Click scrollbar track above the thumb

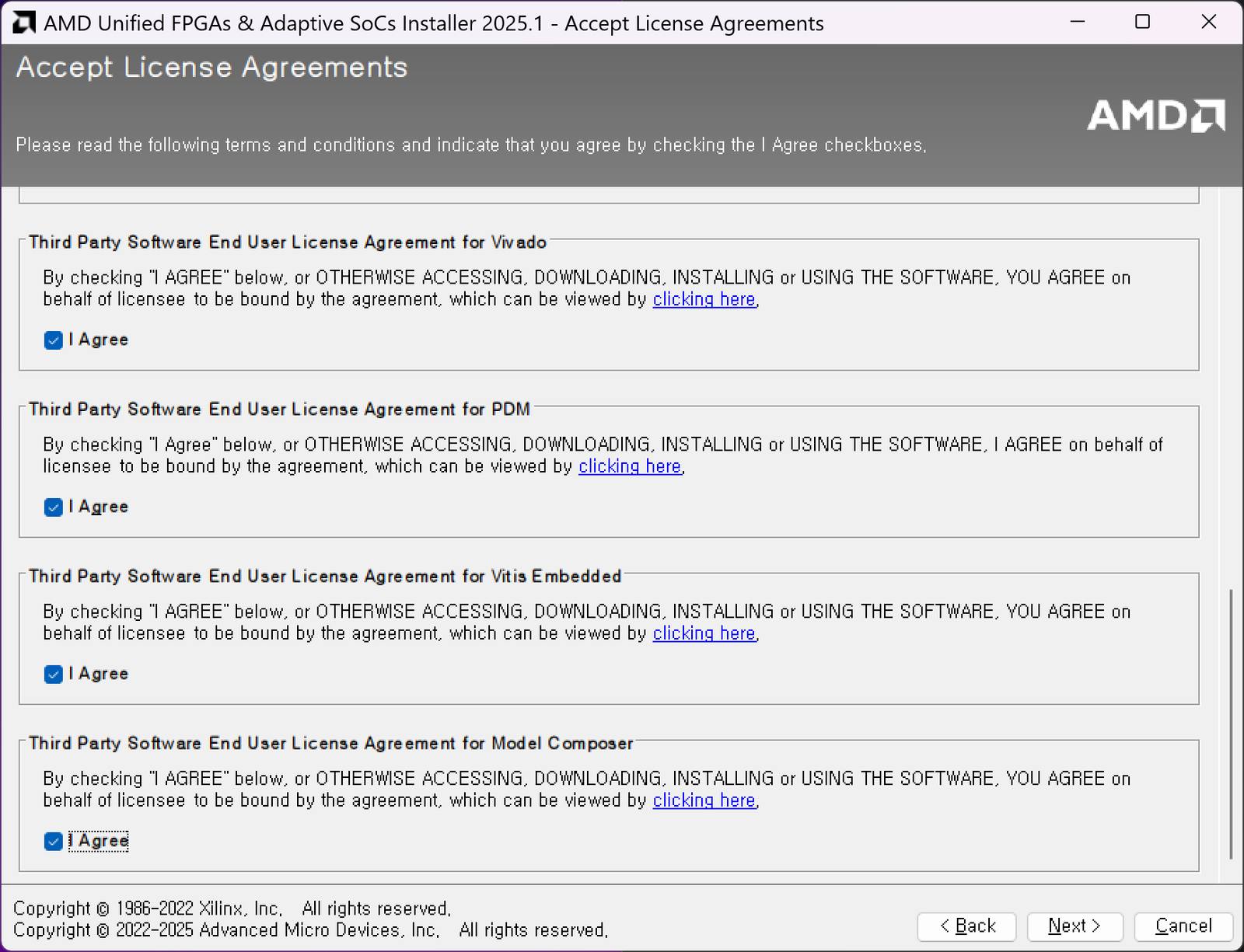[1231, 389]
